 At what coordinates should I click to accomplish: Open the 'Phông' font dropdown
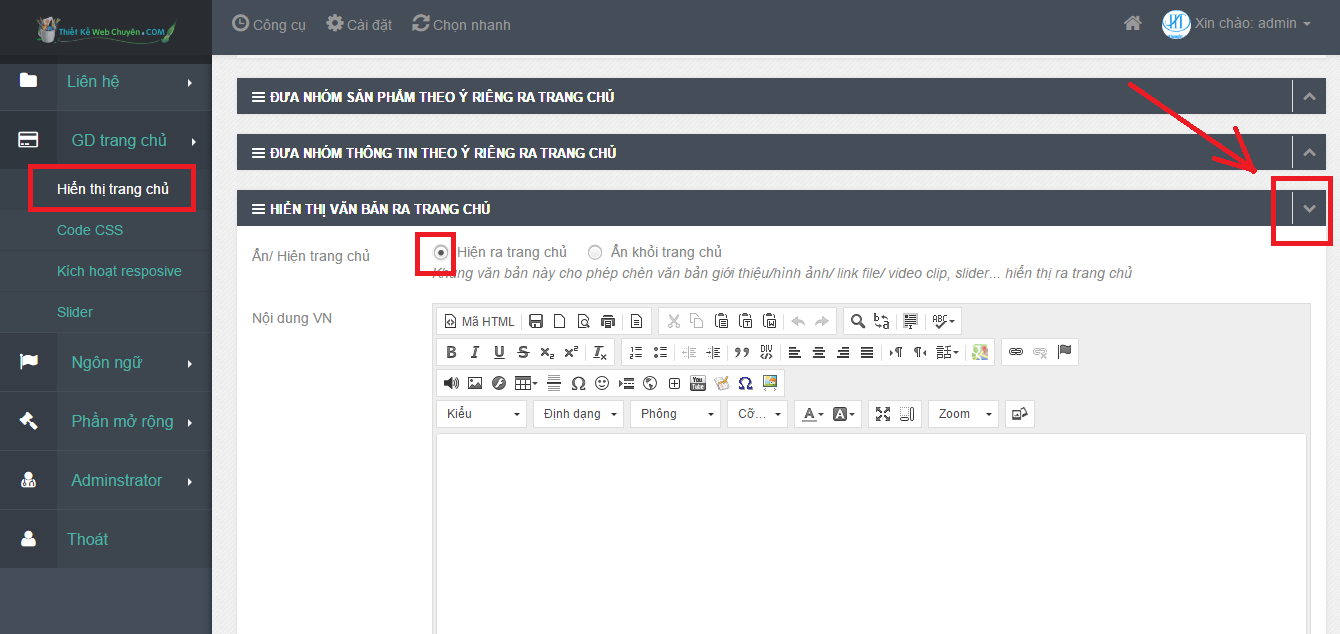[x=675, y=414]
